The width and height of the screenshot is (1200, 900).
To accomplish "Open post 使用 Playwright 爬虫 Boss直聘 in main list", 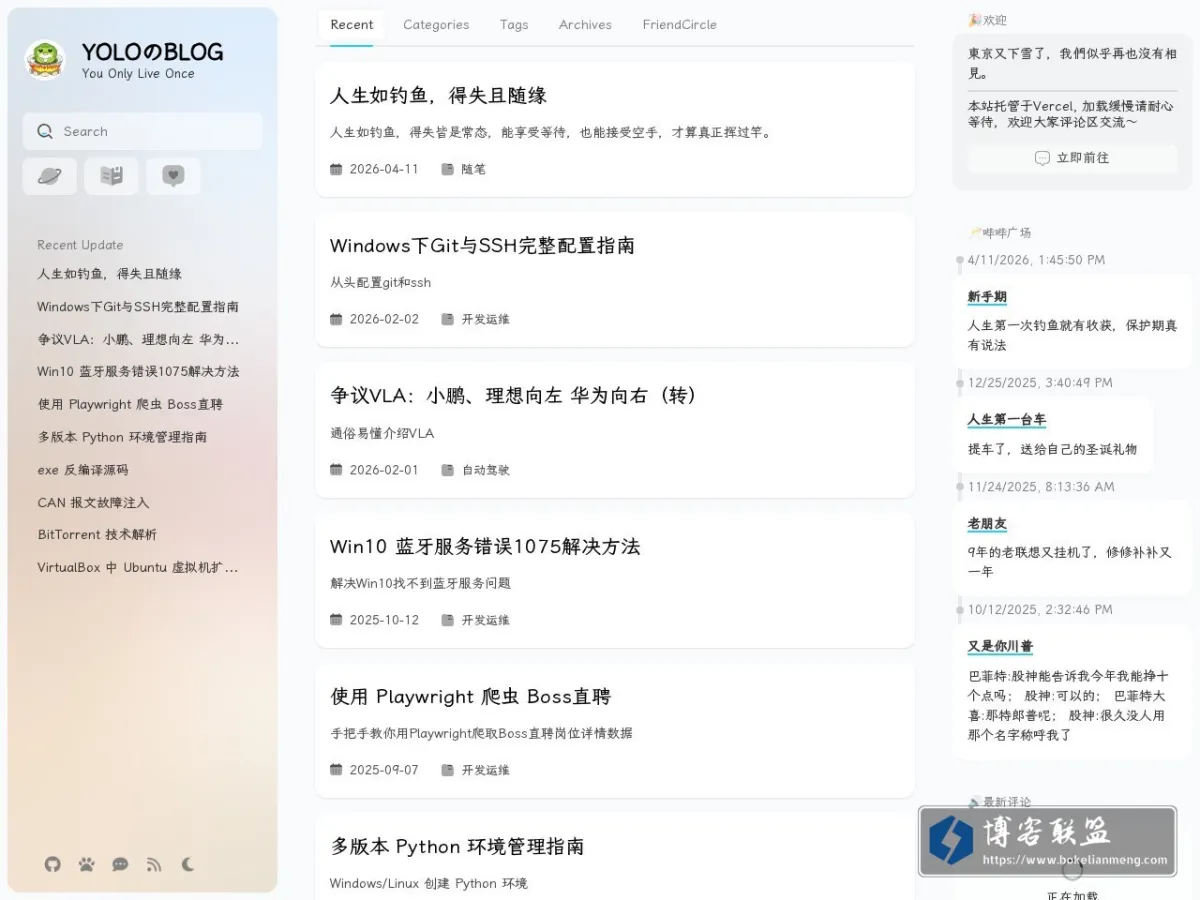I will (x=470, y=697).
